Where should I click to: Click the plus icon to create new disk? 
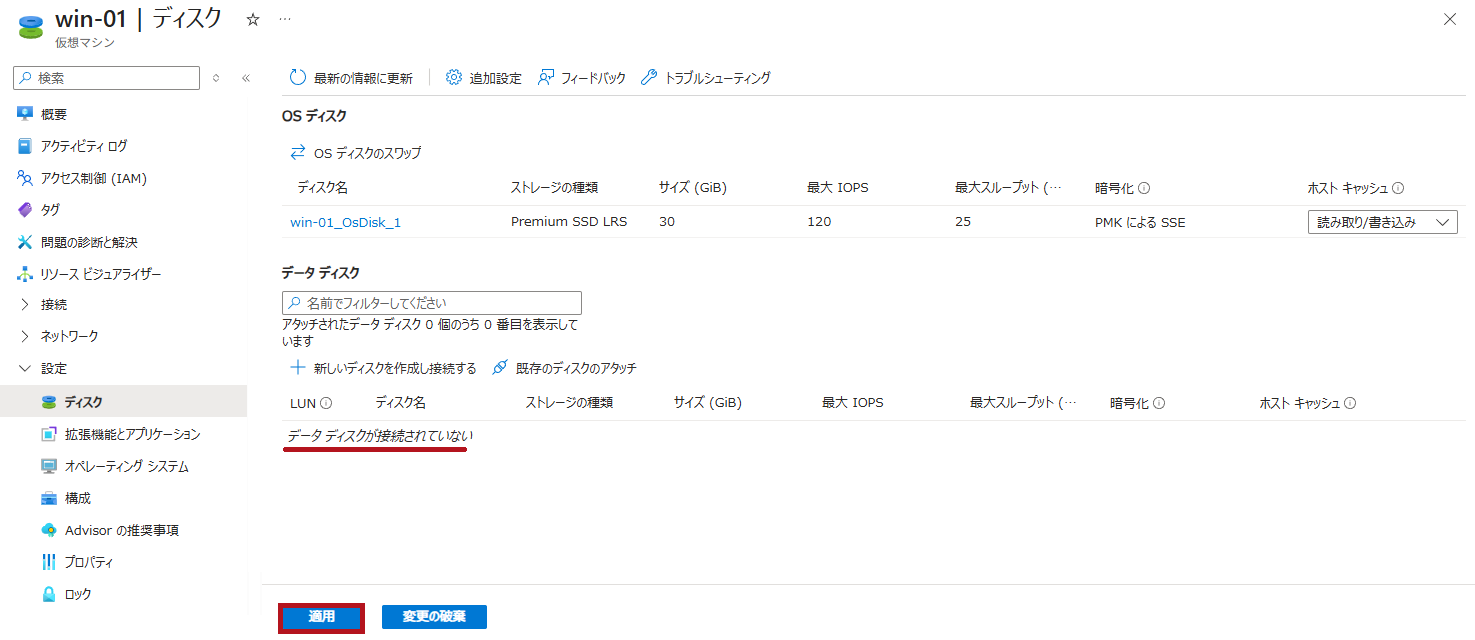297,368
